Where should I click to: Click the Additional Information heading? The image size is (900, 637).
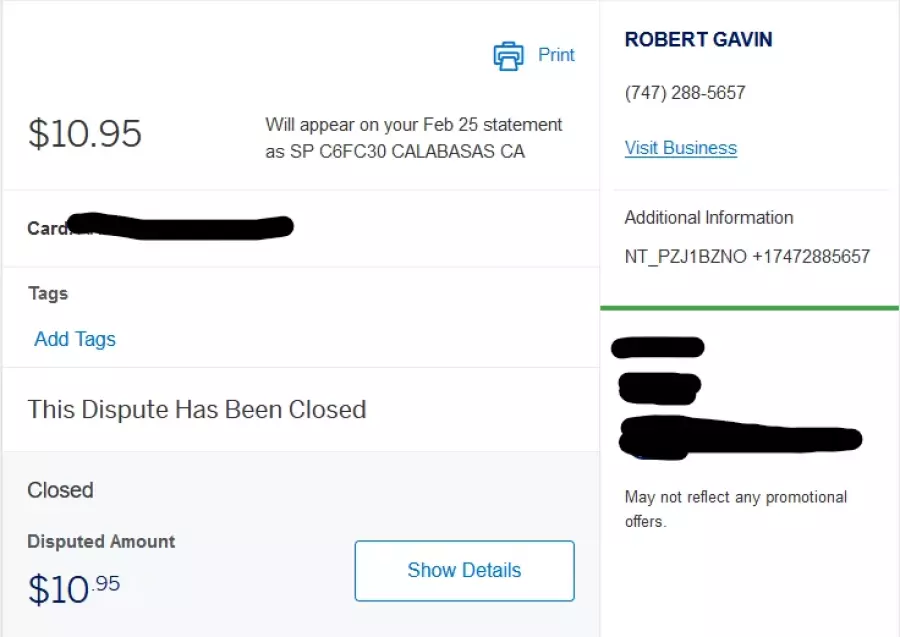(x=709, y=217)
